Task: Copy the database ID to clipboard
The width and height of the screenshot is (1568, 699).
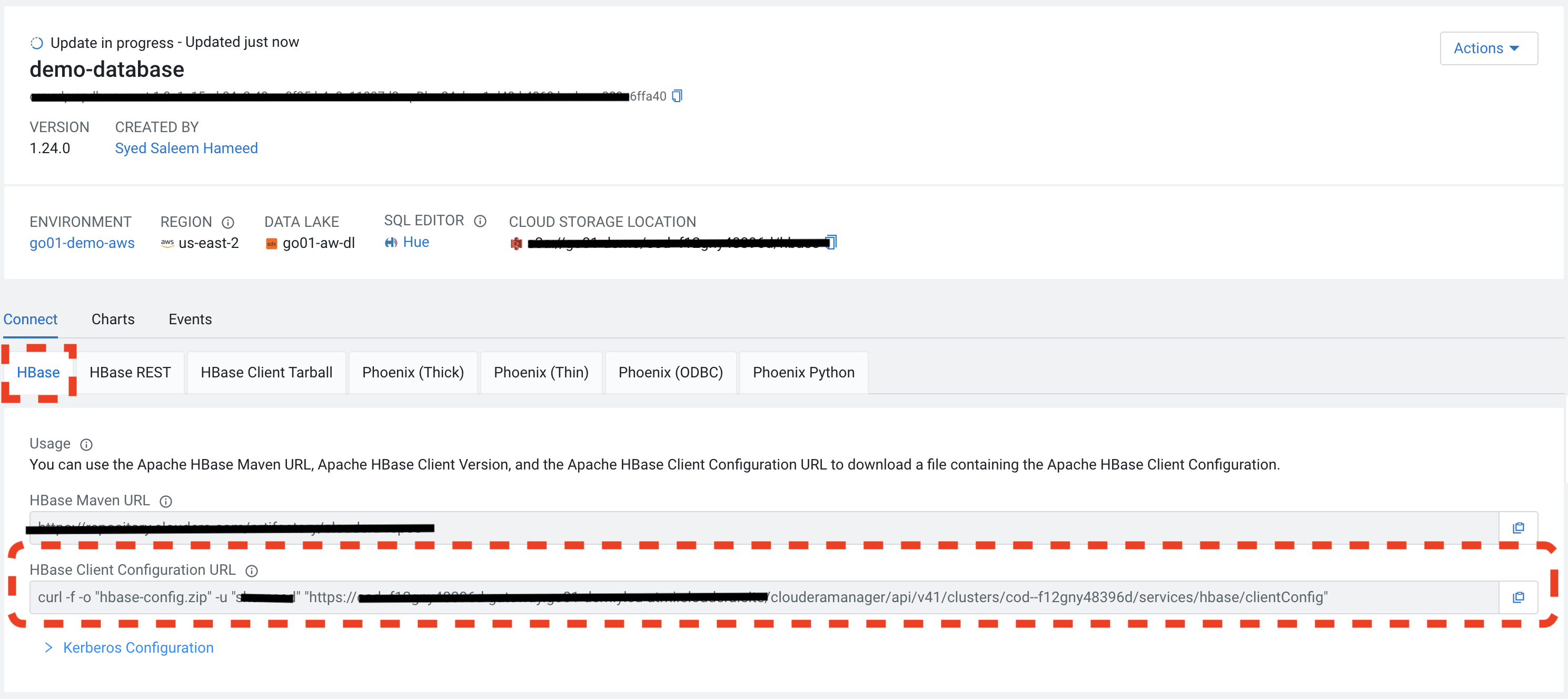Action: tap(677, 95)
